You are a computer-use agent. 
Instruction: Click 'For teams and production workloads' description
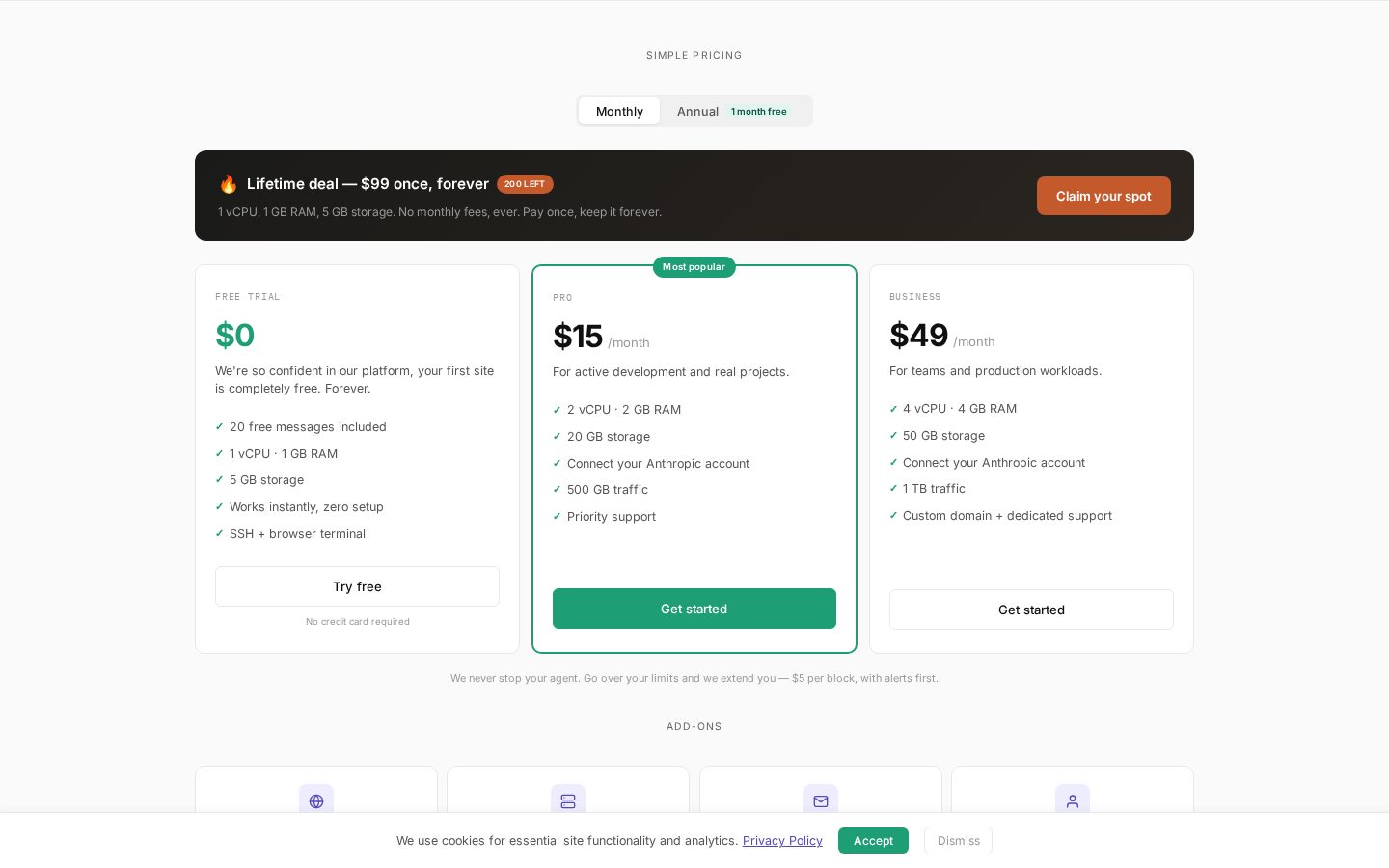pyautogui.click(x=995, y=370)
